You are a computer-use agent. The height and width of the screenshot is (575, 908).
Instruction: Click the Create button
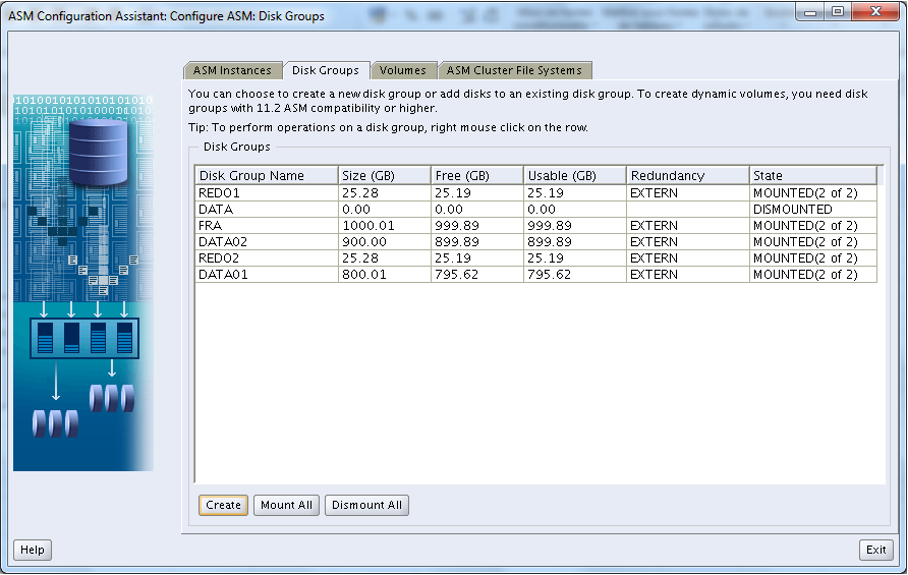point(224,505)
